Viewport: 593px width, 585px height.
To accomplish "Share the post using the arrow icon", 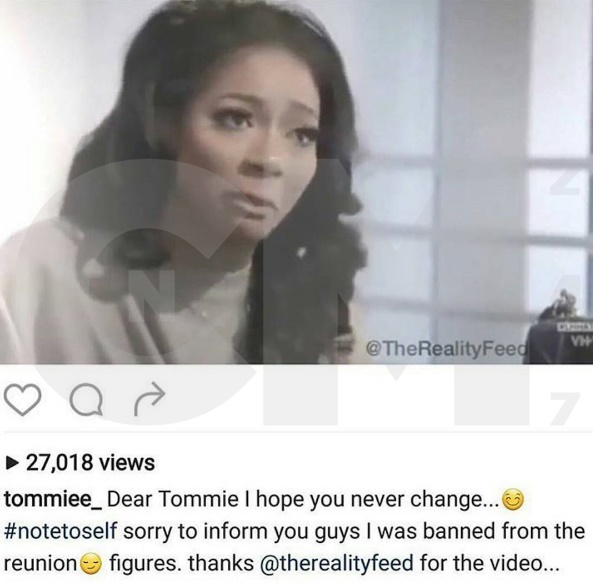I will 150,400.
